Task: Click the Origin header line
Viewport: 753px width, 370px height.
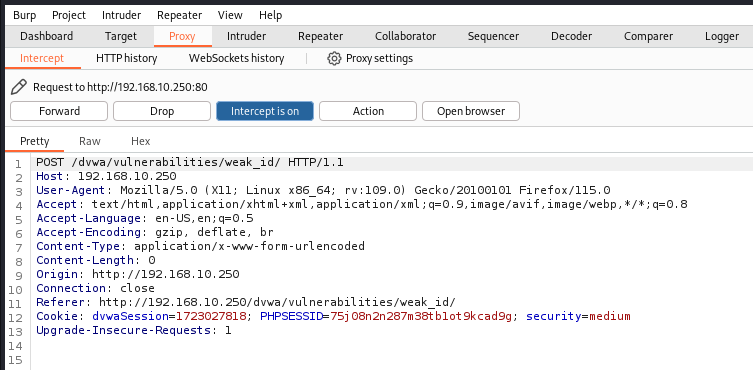Action: (138, 274)
